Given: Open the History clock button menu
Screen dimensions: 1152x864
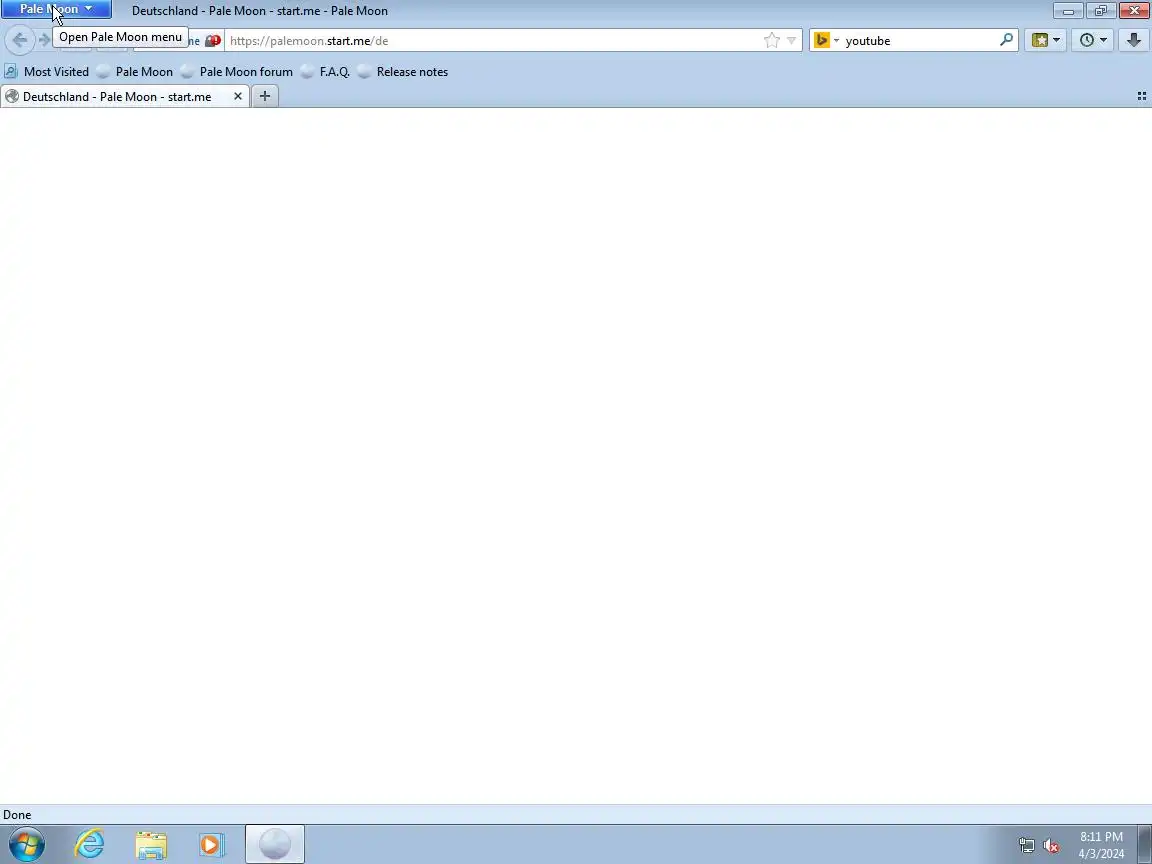Looking at the screenshot, I should 1092,40.
